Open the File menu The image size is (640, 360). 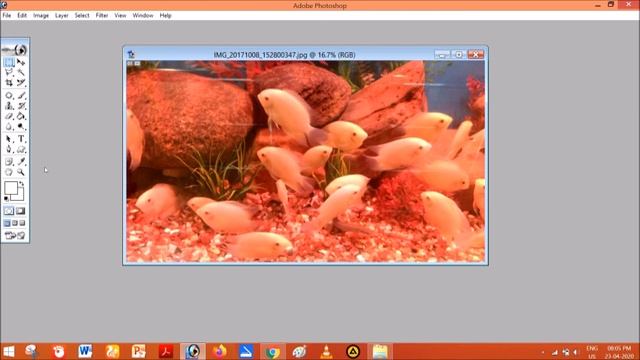pos(7,16)
